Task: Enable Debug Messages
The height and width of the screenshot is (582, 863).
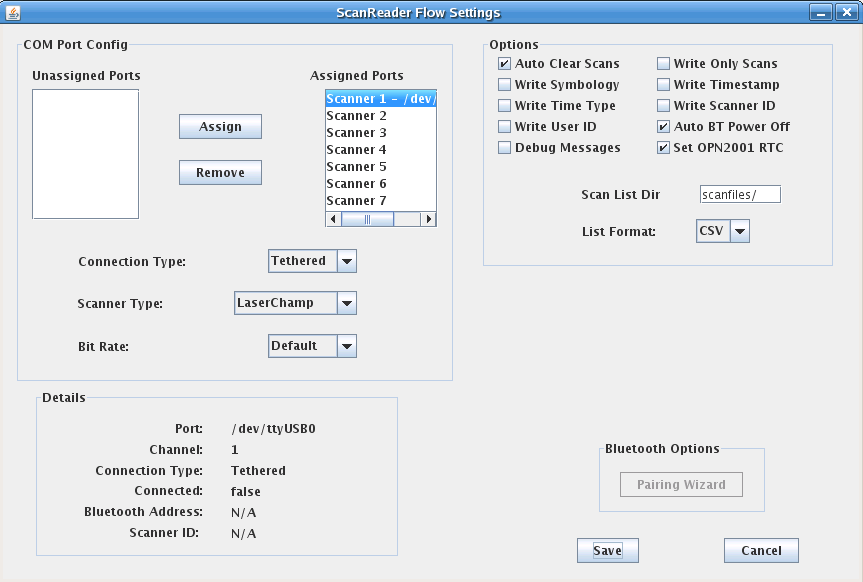Action: point(505,147)
